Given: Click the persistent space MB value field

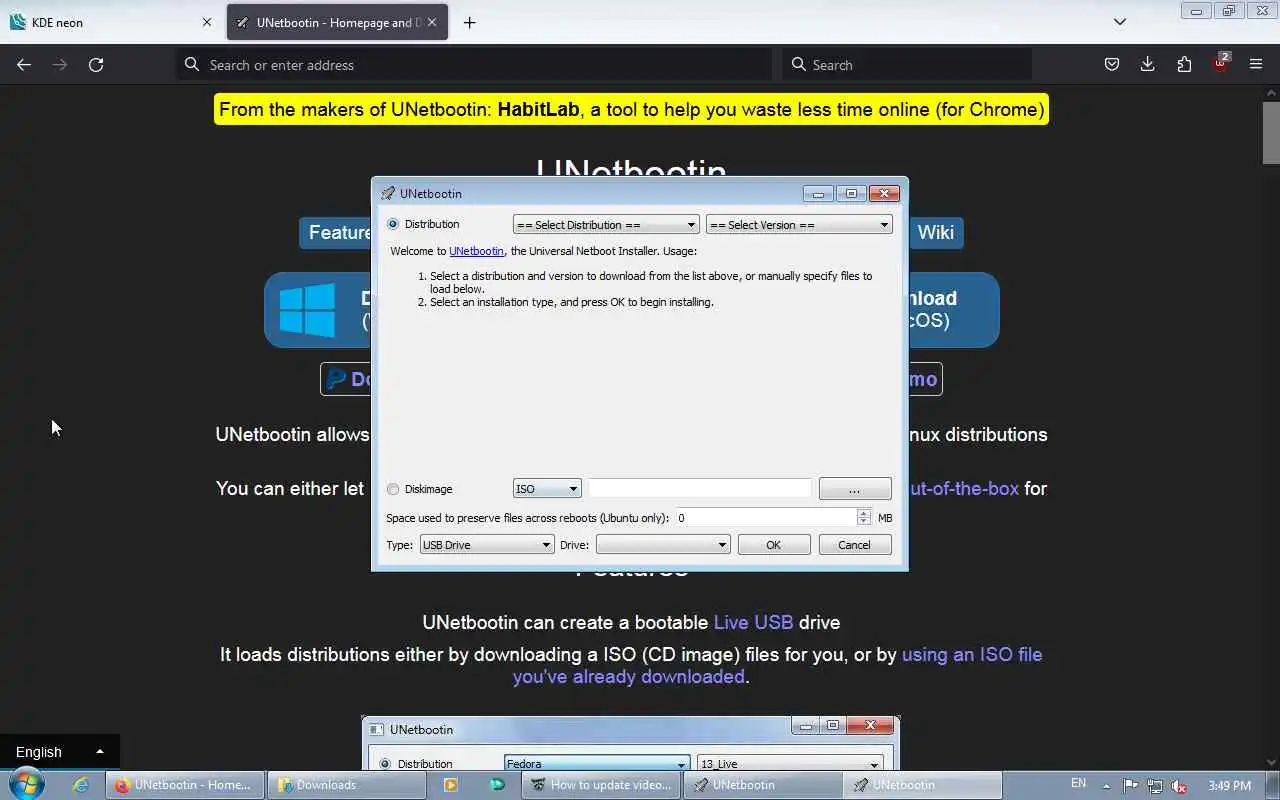Looking at the screenshot, I should coord(766,518).
